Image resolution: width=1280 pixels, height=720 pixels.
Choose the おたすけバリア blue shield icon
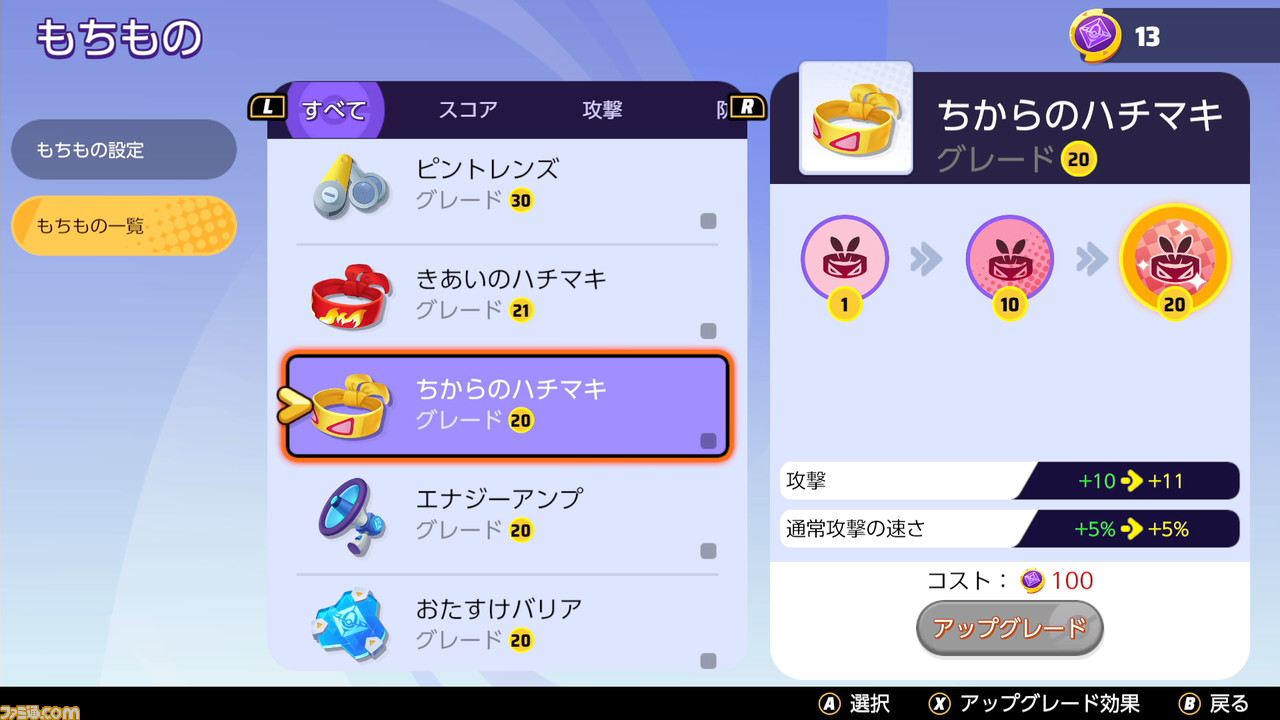(x=349, y=621)
